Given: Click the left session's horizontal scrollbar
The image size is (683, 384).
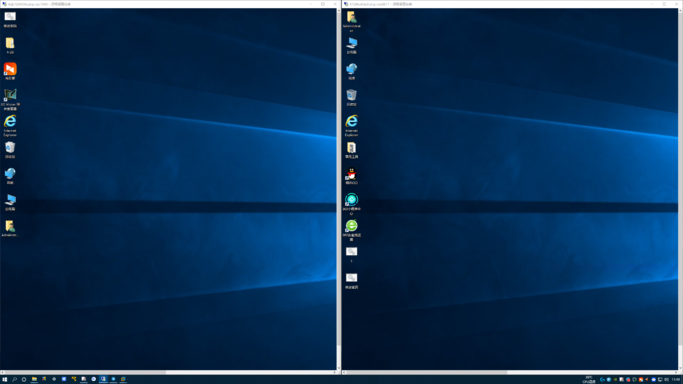Looking at the screenshot, I should pos(169,372).
